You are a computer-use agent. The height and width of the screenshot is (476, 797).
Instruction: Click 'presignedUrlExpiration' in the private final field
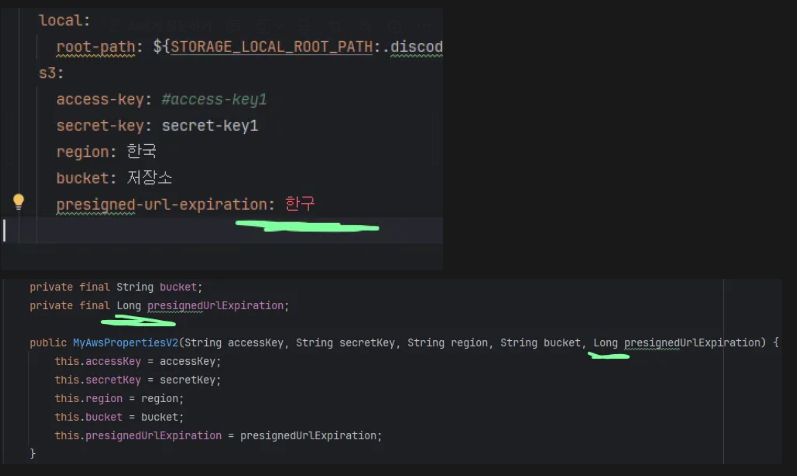tap(215, 306)
